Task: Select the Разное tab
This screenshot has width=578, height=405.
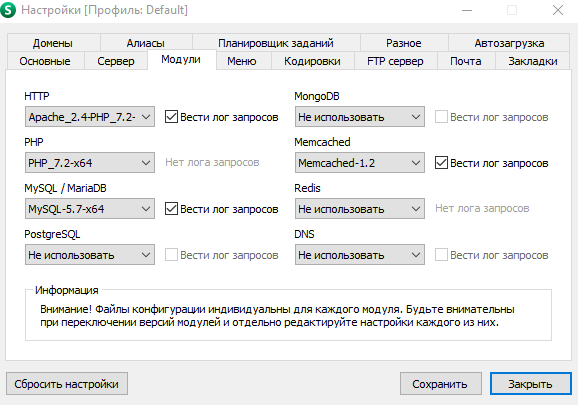Action: [404, 43]
